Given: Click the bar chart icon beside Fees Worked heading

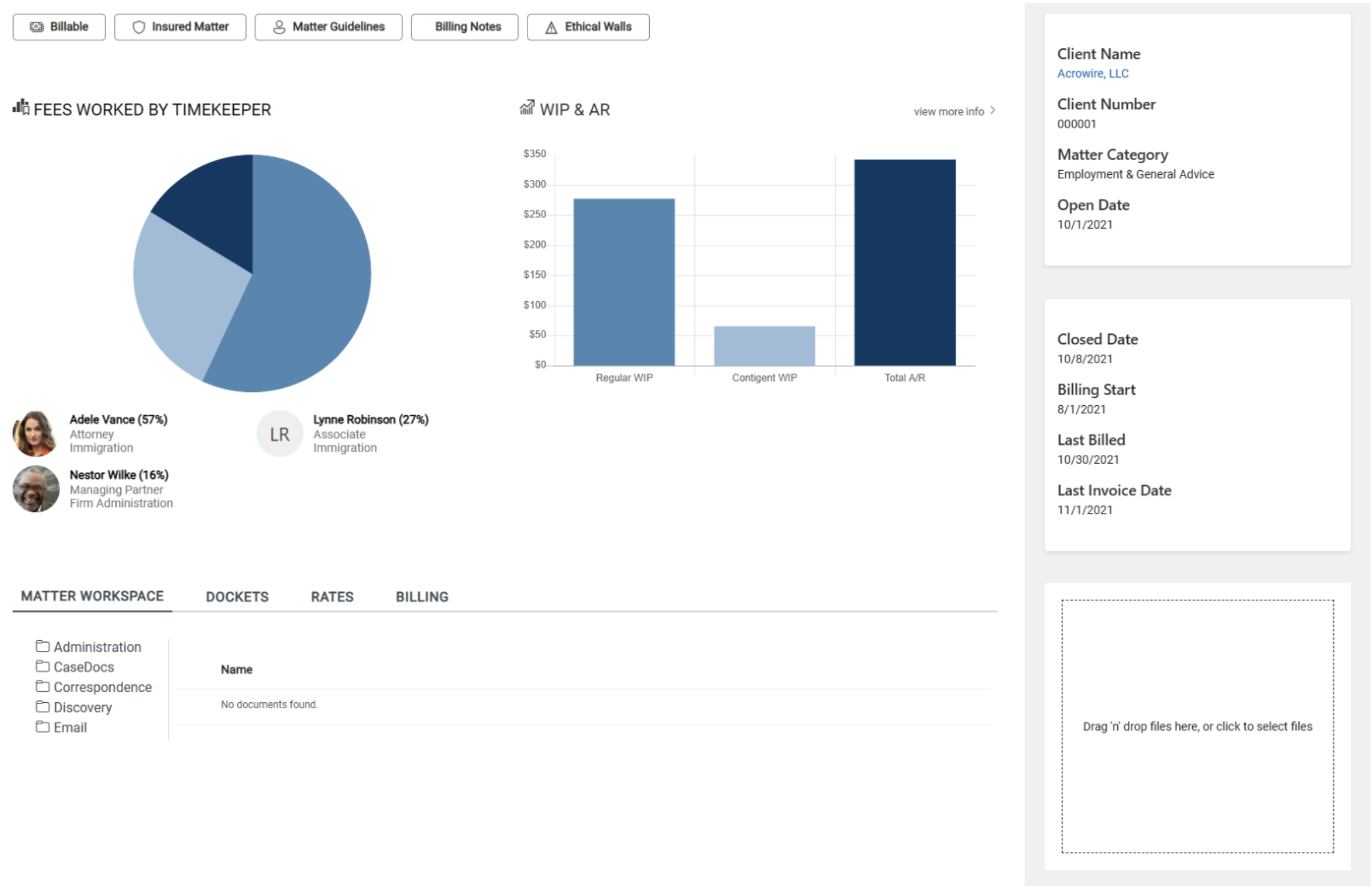Looking at the screenshot, I should (x=21, y=107).
